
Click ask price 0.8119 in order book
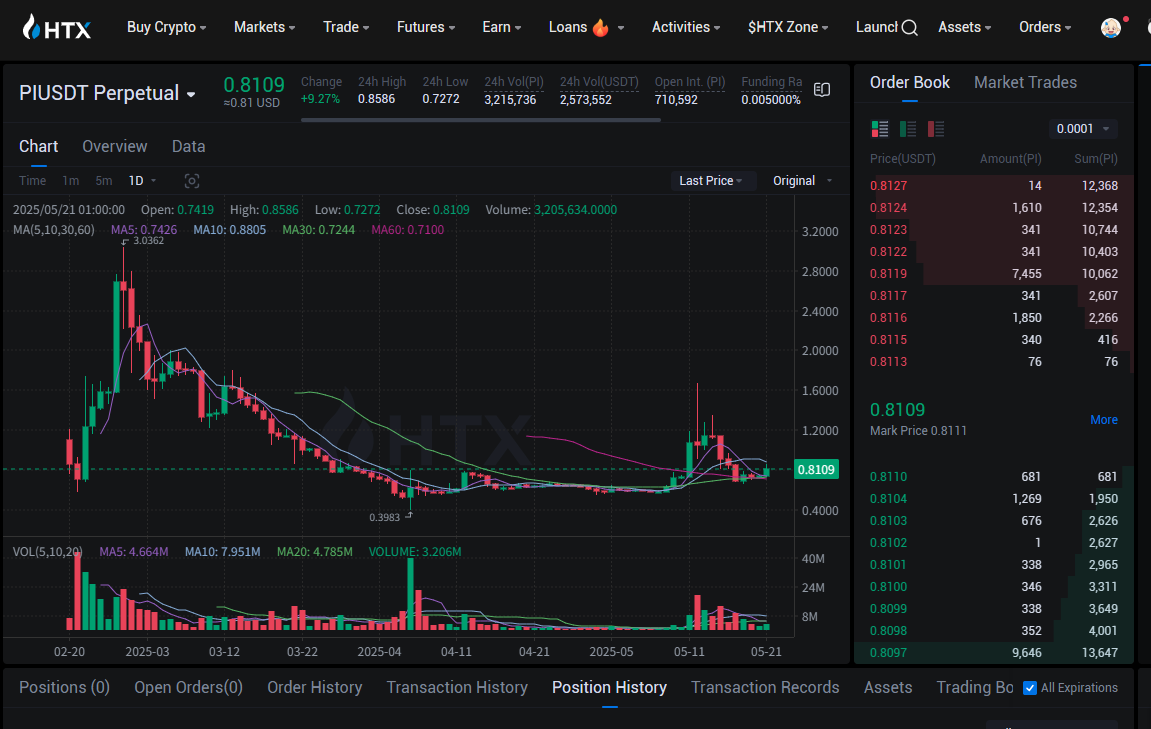coord(888,274)
